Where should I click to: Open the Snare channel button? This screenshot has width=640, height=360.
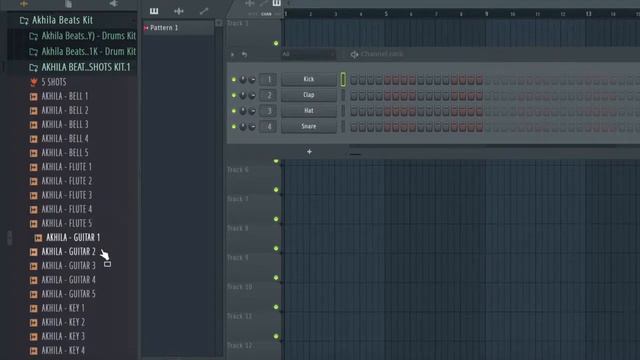tap(309, 126)
